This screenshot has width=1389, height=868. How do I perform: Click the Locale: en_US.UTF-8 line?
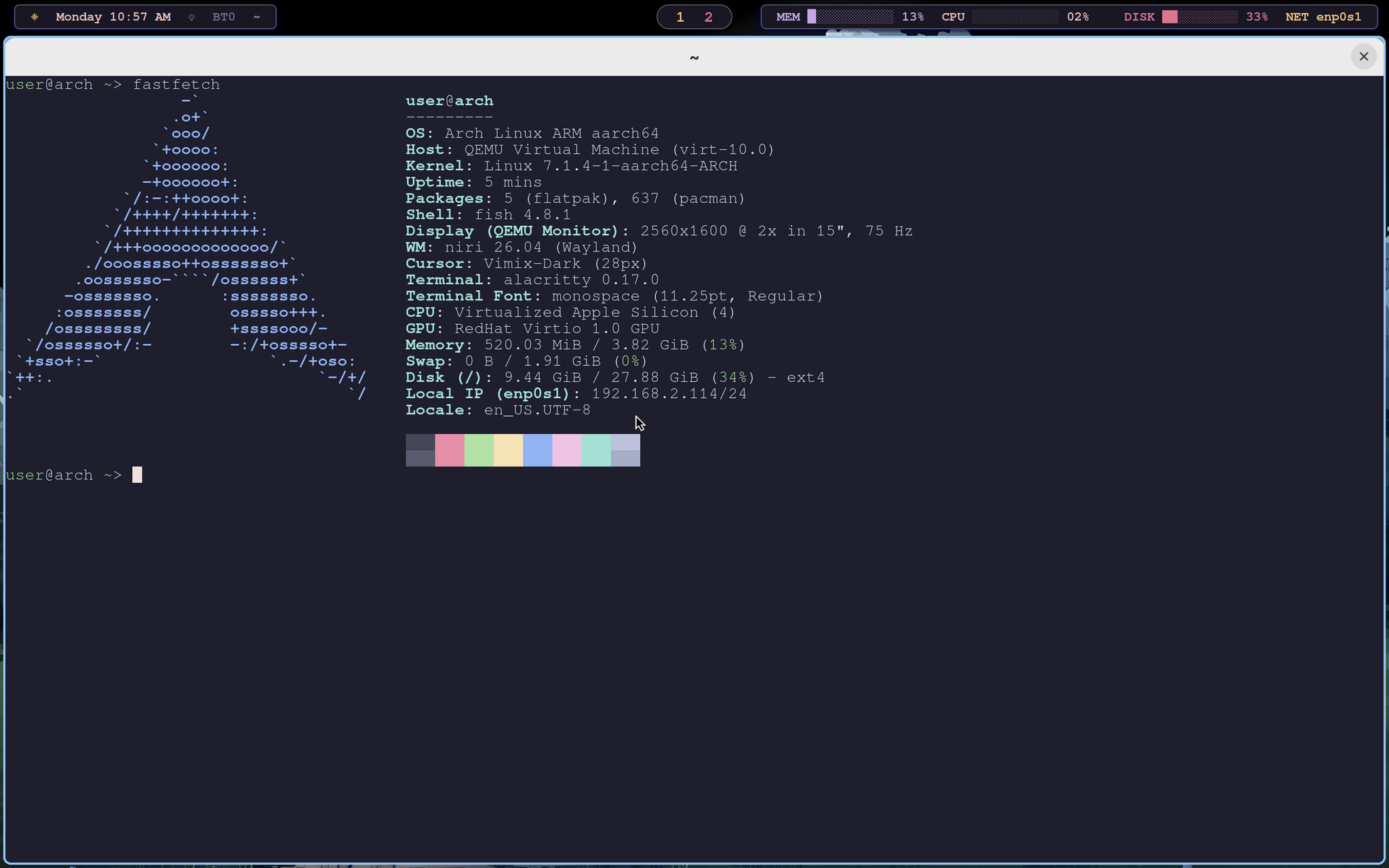[498, 410]
